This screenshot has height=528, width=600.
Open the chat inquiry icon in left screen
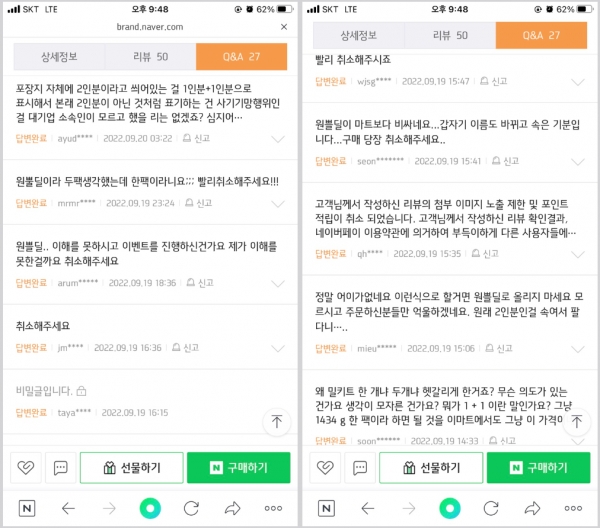60,468
